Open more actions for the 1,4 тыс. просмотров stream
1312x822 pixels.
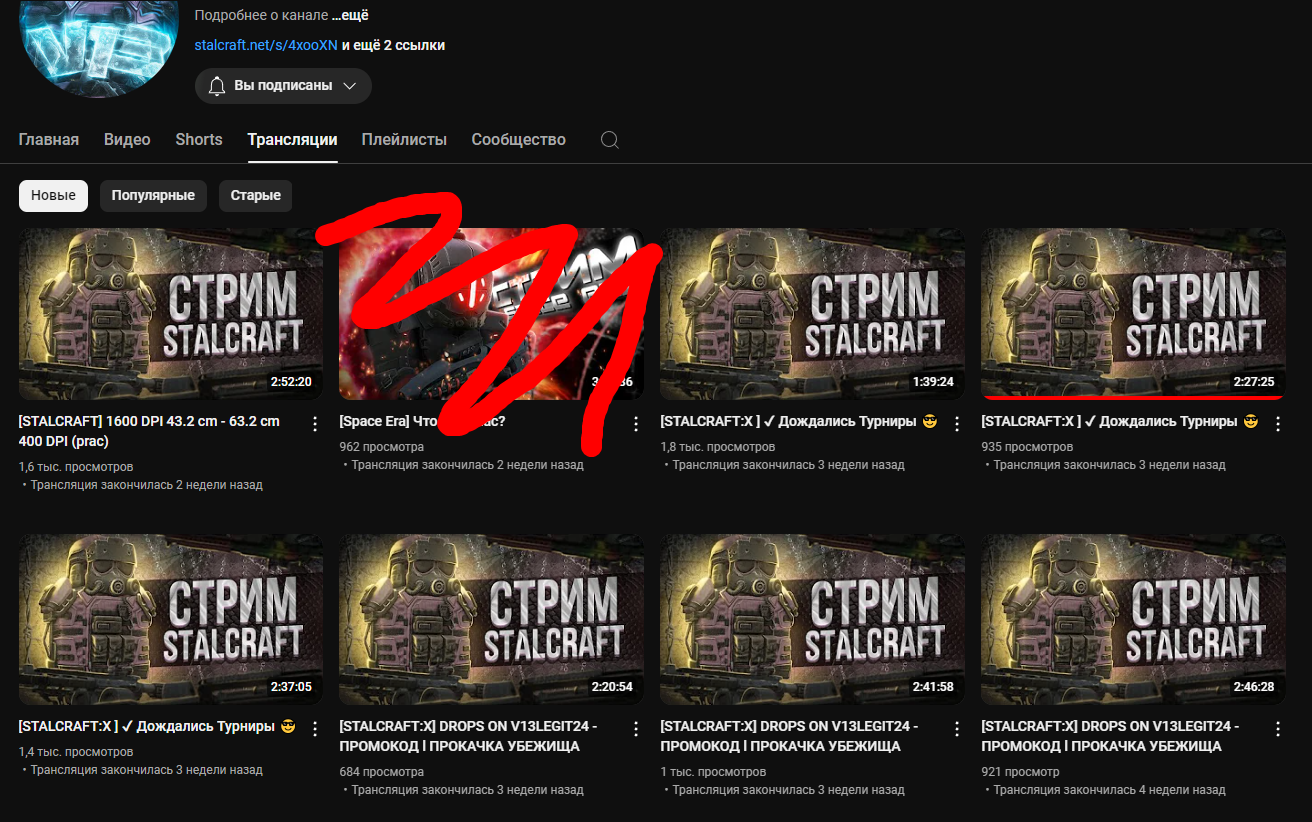tap(315, 729)
